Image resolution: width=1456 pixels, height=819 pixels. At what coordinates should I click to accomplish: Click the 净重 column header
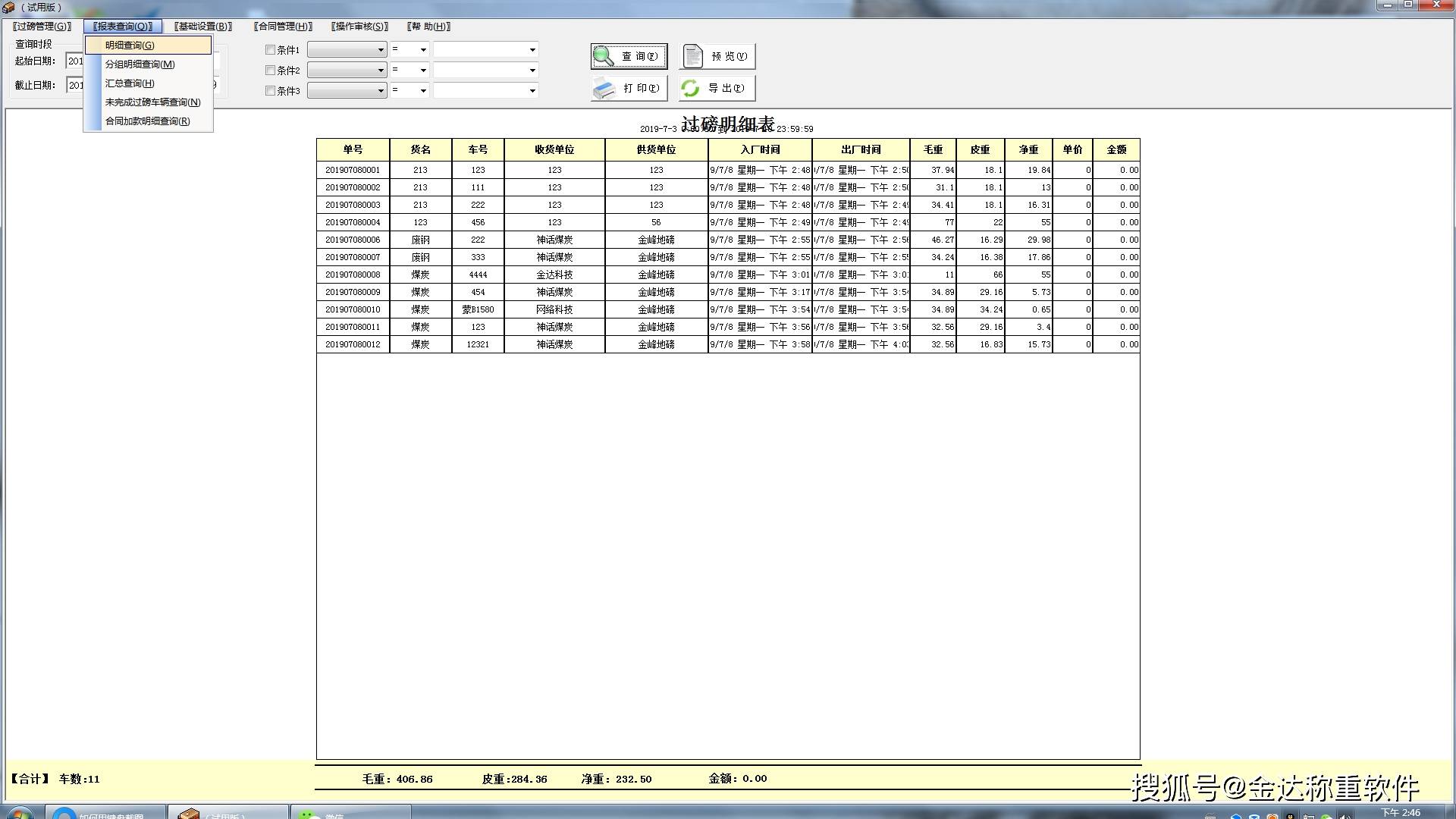tap(1028, 150)
